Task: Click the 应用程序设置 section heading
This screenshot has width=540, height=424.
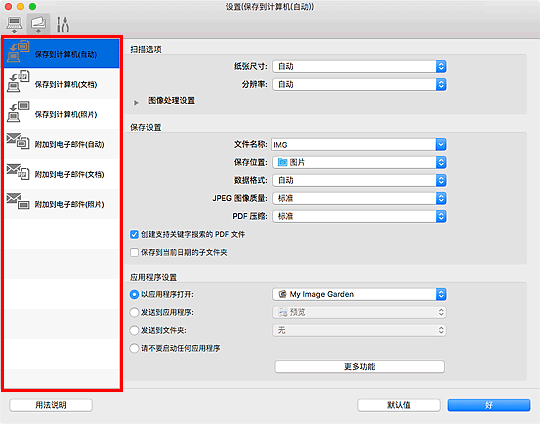Action: coord(154,278)
